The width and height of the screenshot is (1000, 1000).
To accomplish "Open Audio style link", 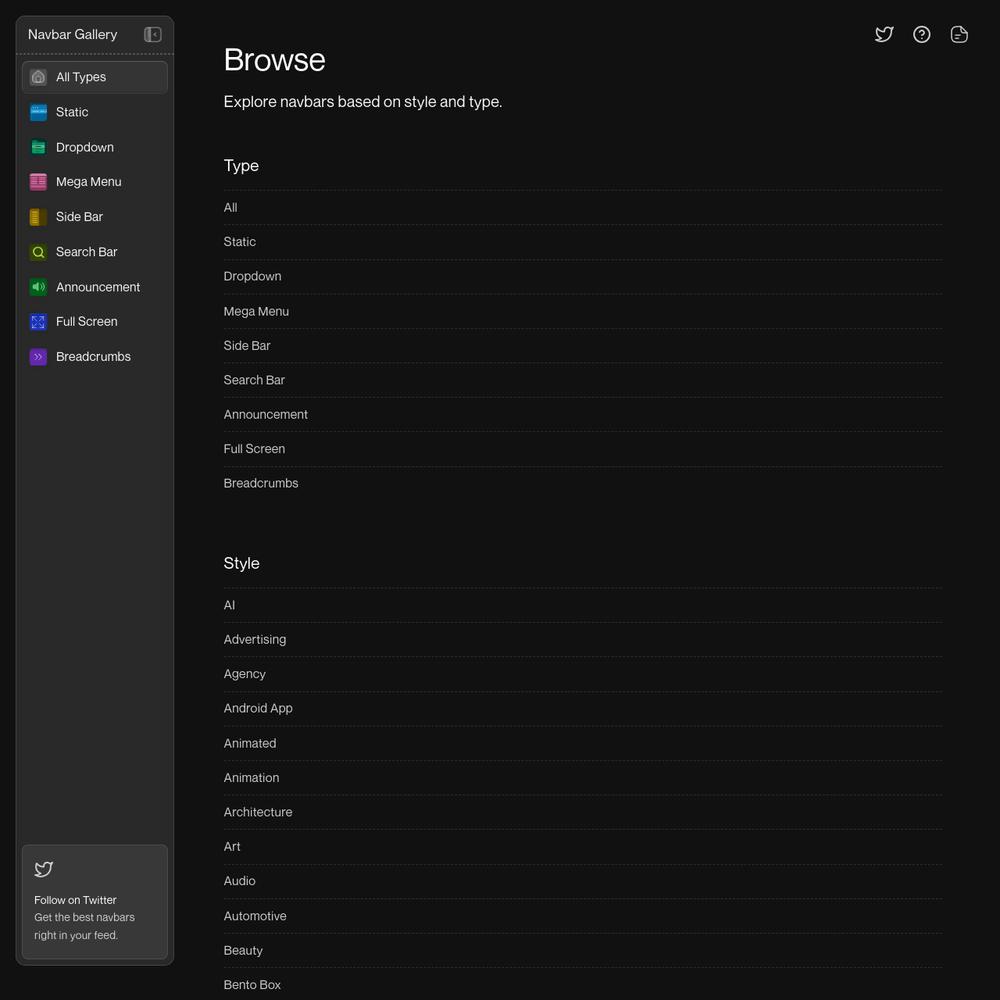I will click(240, 881).
